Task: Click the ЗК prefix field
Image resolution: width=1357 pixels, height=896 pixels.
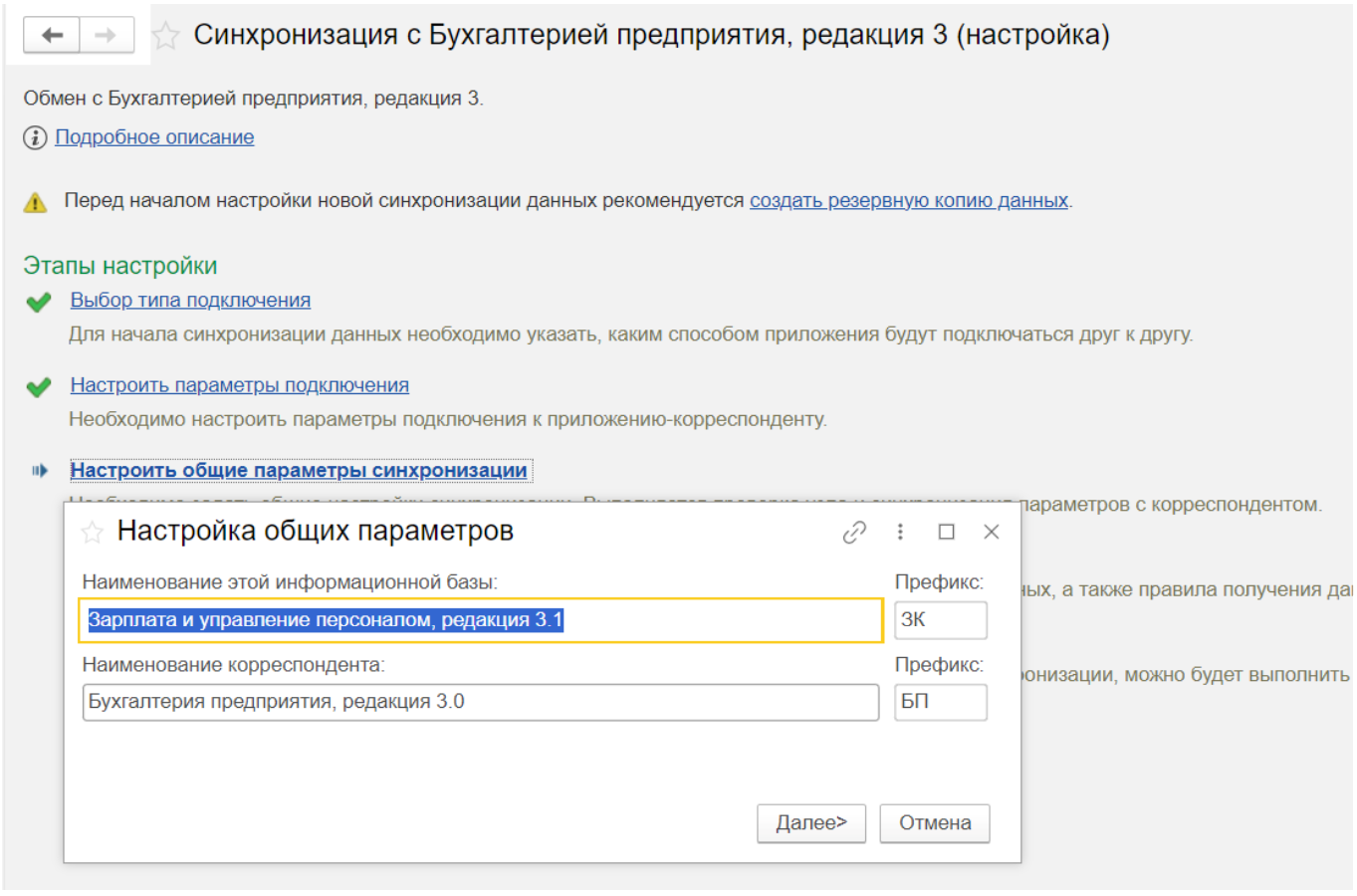Action: [x=940, y=620]
